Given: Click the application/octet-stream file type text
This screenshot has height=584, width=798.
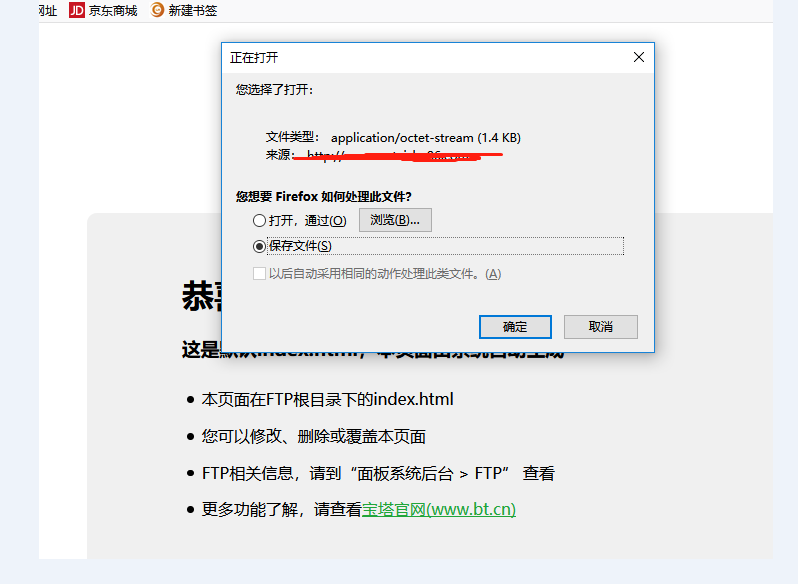Looking at the screenshot, I should click(x=425, y=138).
